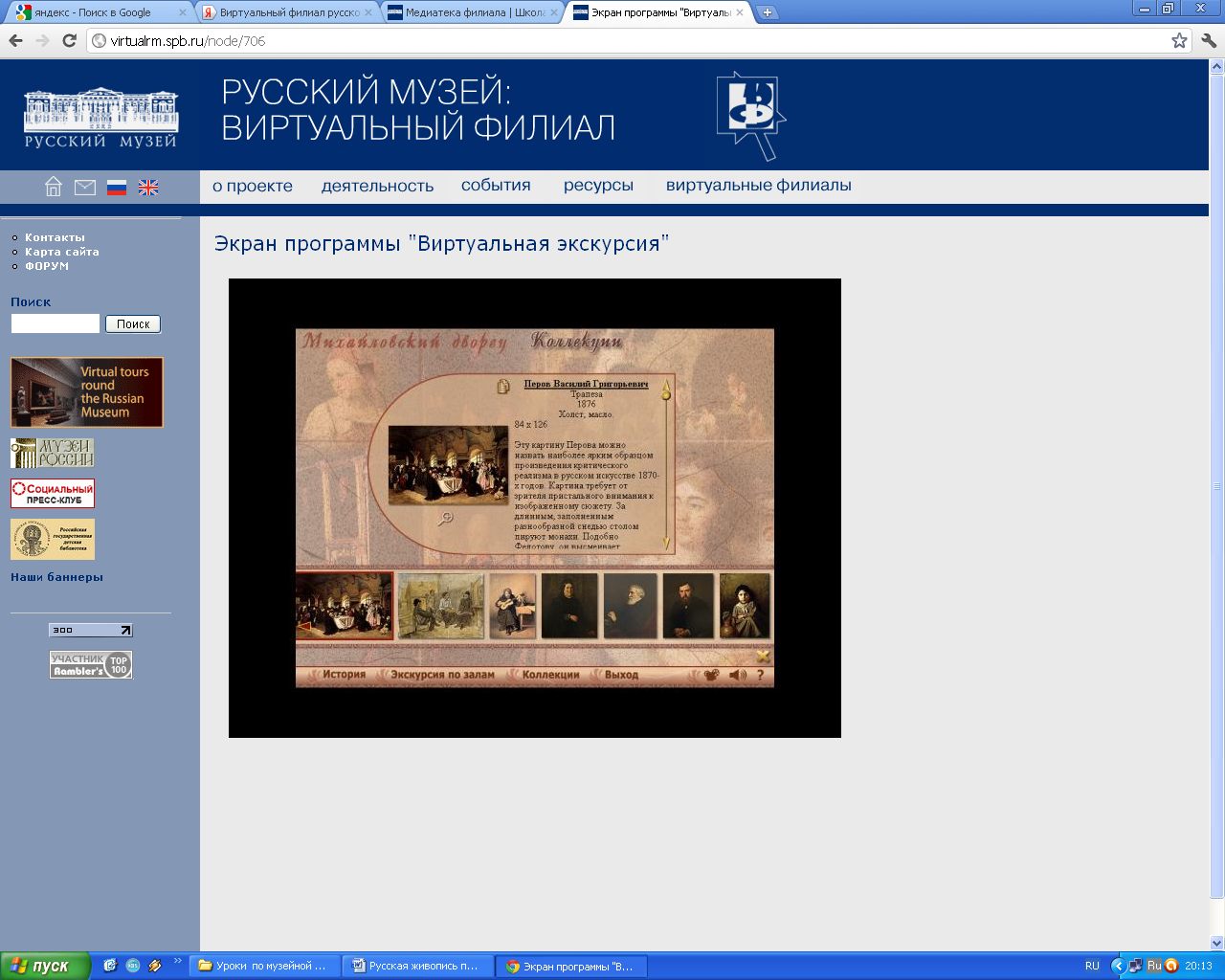Click the question mark help icon
This screenshot has height=980, width=1225.
(x=761, y=675)
